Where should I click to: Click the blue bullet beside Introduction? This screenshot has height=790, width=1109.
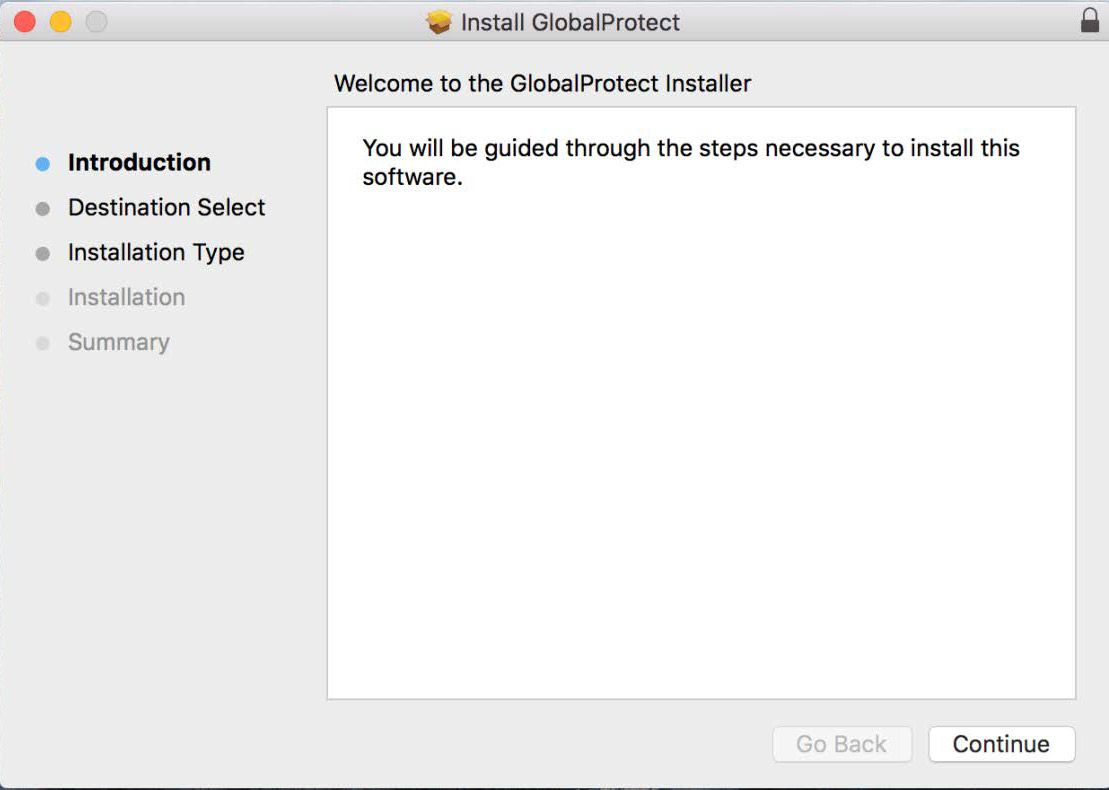click(42, 162)
